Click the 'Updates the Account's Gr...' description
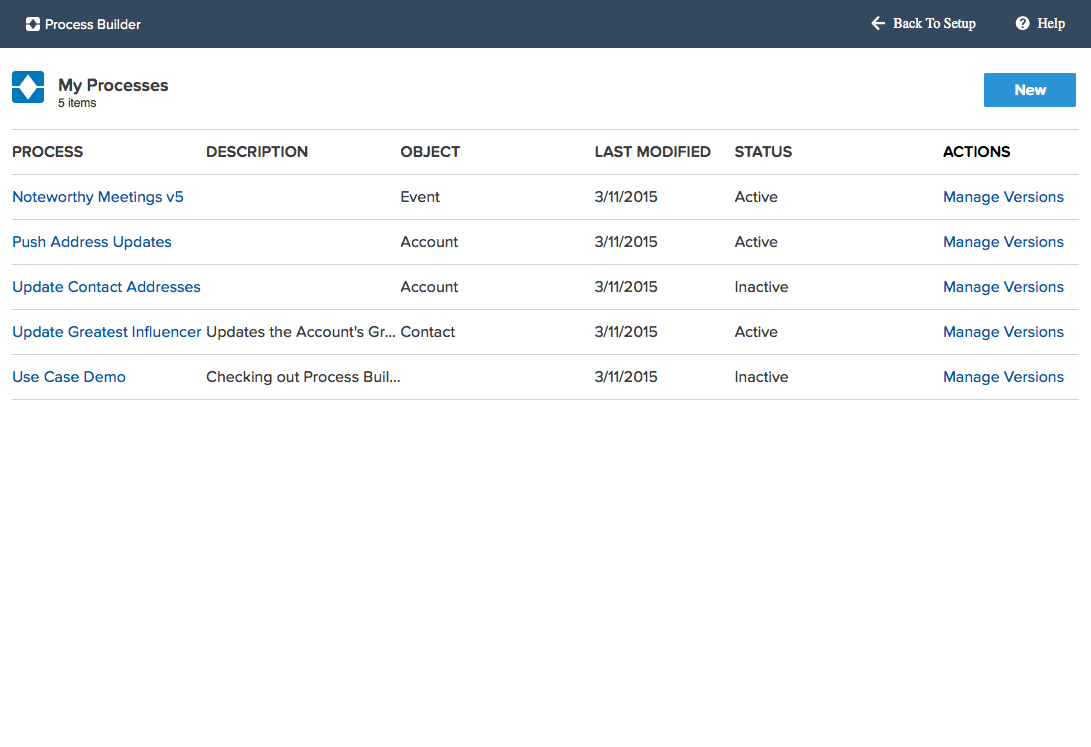The height and width of the screenshot is (747, 1091). point(301,332)
